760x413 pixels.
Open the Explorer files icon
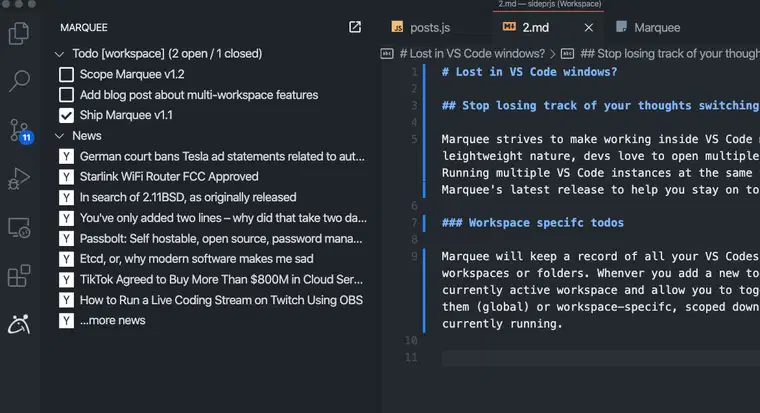(19, 33)
